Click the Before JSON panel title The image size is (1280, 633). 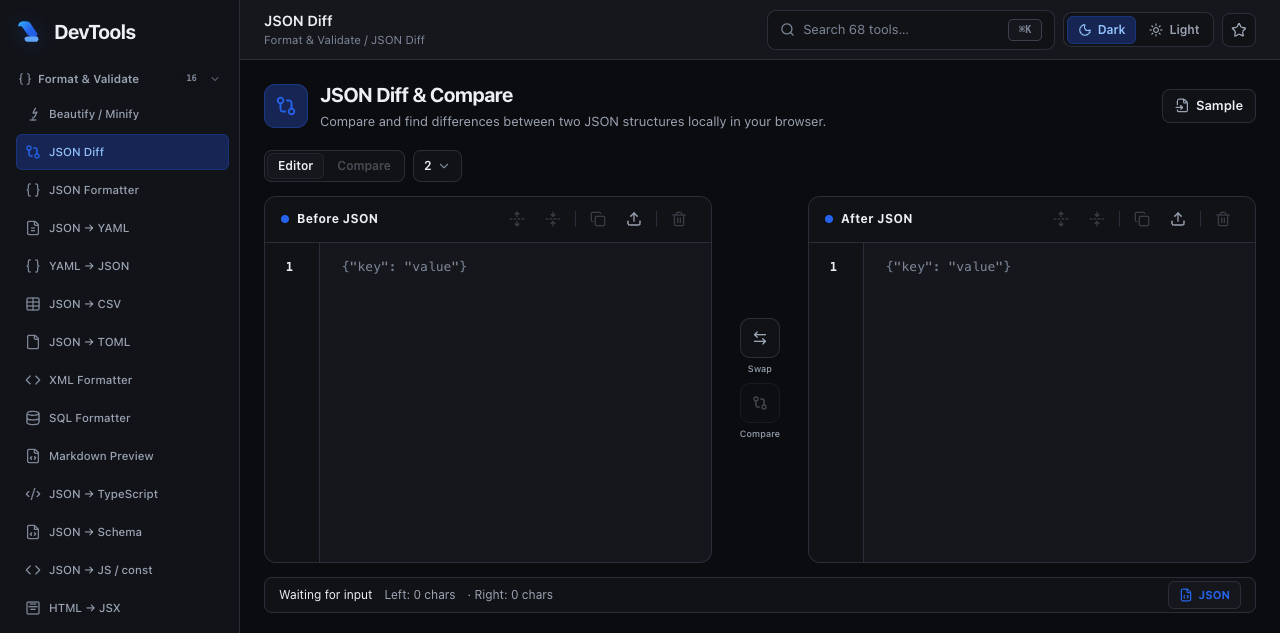[x=337, y=219]
